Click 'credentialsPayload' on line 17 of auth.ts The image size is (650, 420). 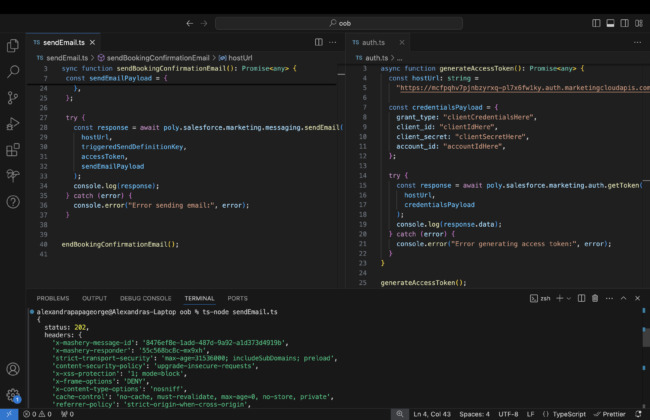click(x=439, y=205)
